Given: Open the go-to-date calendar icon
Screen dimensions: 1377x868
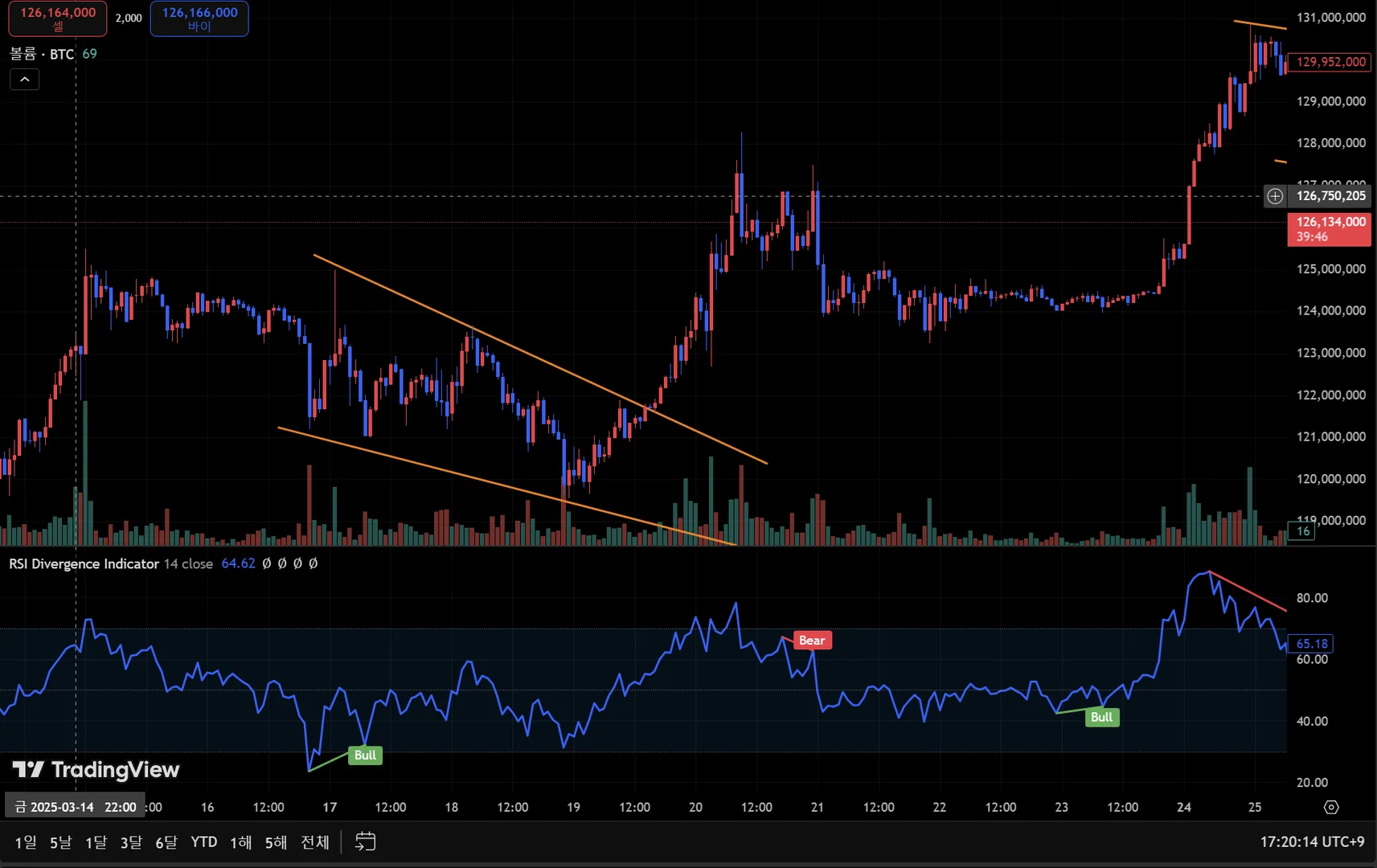Looking at the screenshot, I should coord(365,841).
